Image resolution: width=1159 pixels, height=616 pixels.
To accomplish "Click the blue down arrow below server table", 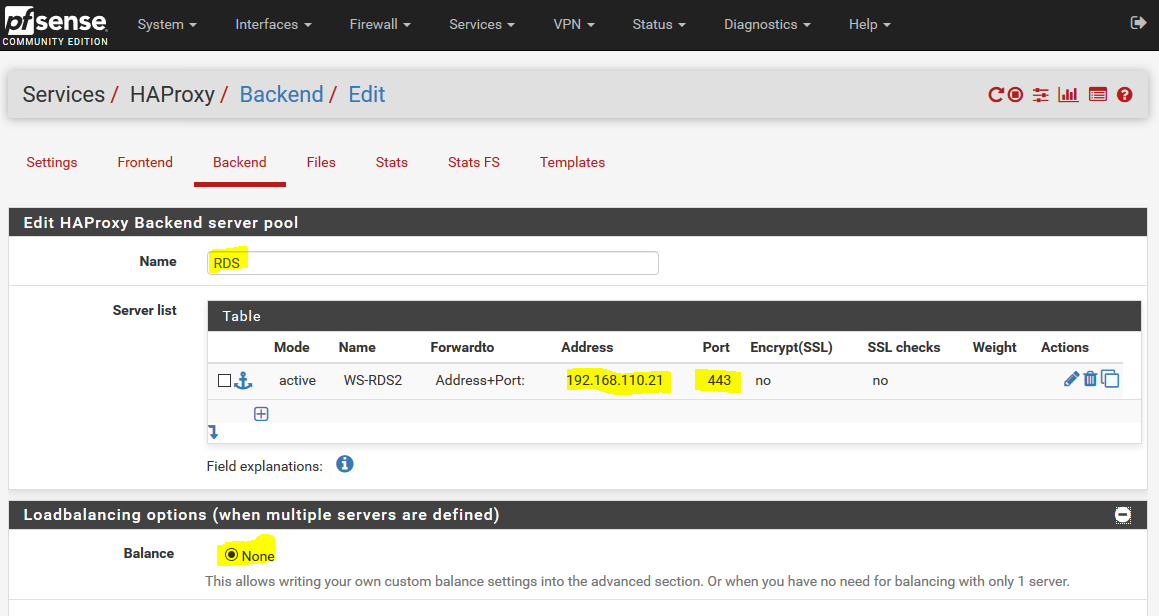I will click(213, 432).
